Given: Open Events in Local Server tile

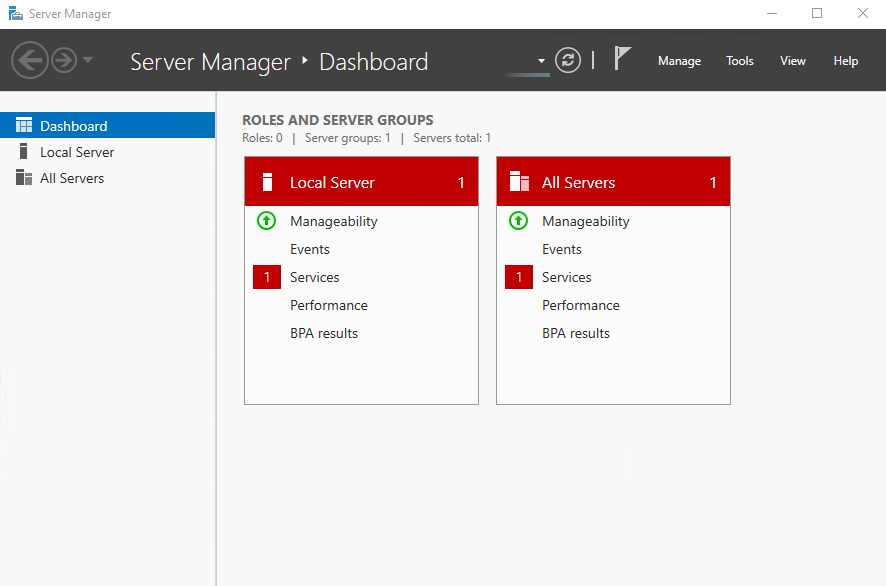Looking at the screenshot, I should pyautogui.click(x=310, y=249).
